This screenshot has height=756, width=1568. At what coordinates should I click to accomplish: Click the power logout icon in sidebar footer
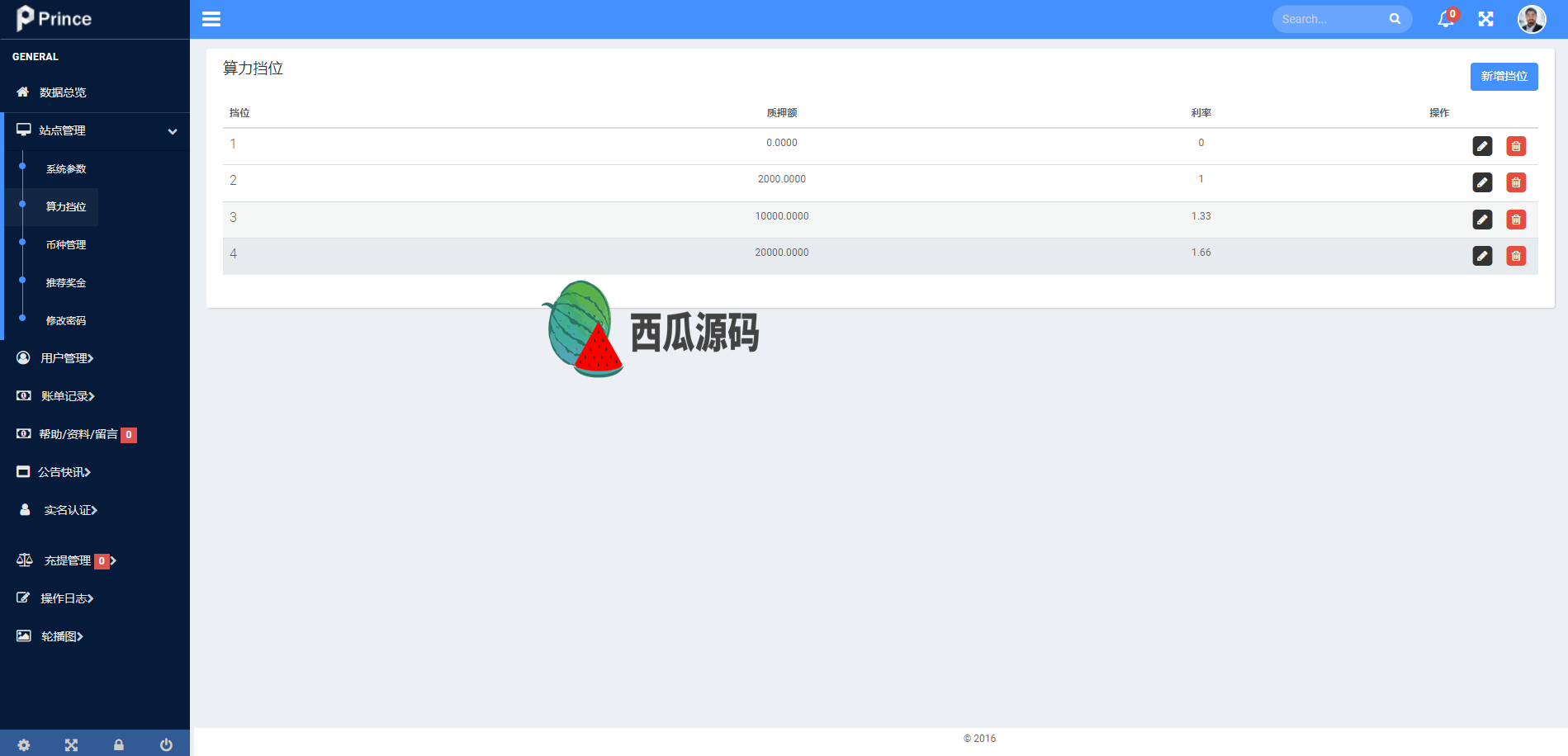(x=166, y=744)
